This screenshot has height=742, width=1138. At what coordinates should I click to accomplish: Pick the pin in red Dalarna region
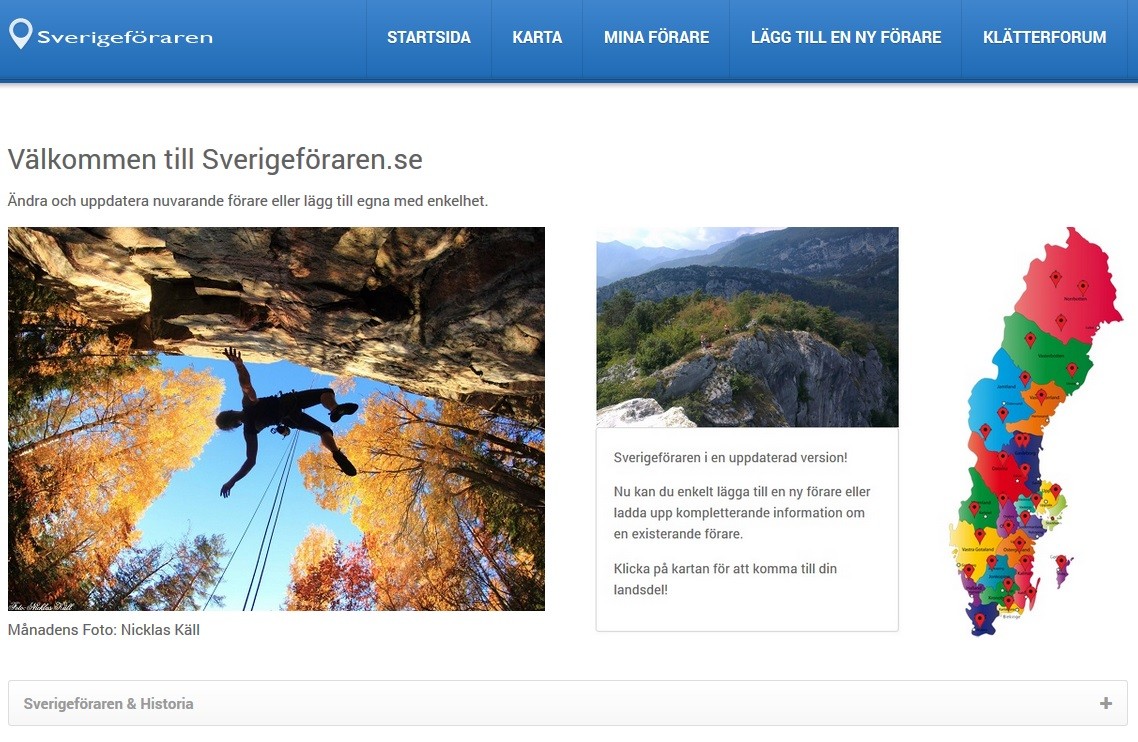[x=1004, y=458]
